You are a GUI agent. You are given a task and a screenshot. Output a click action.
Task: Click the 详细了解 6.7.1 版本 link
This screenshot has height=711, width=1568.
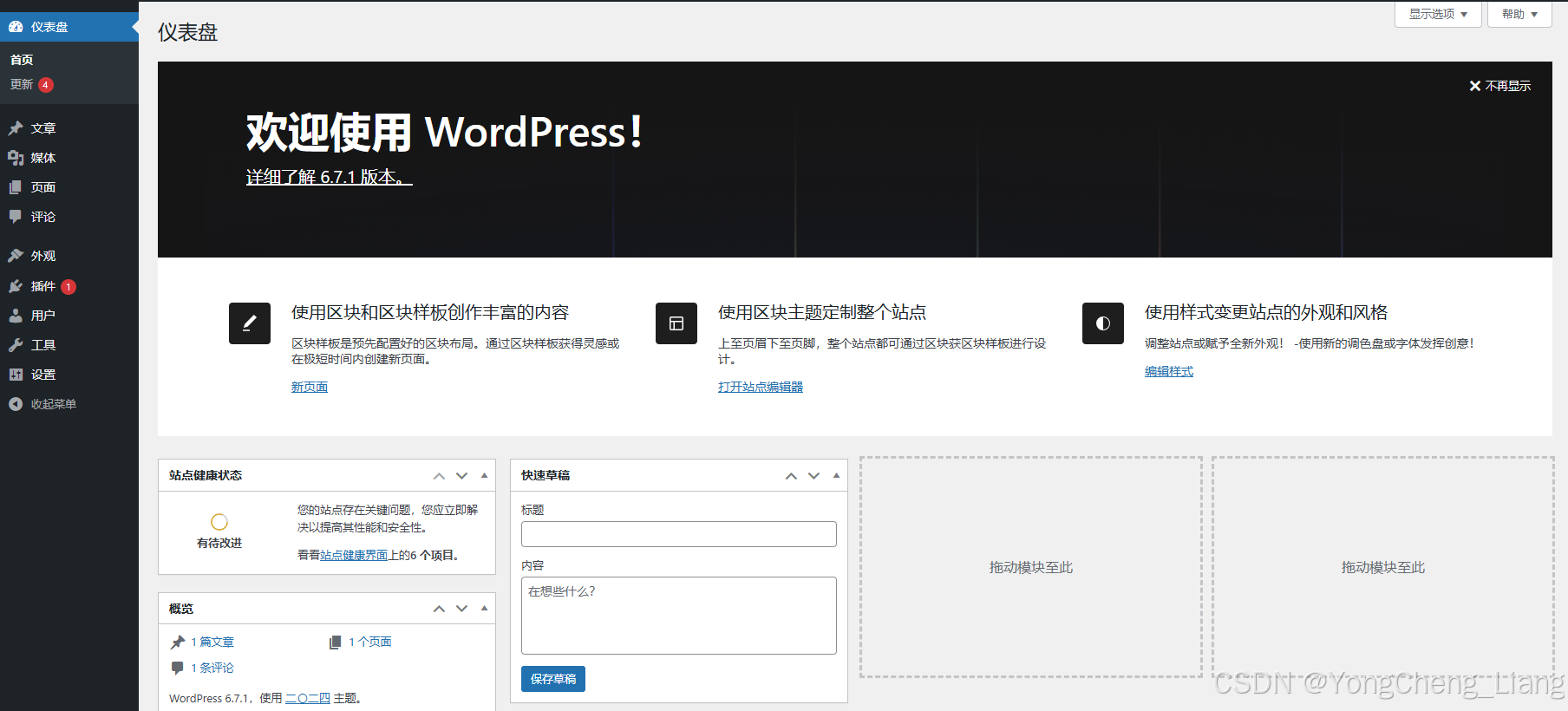tap(329, 177)
